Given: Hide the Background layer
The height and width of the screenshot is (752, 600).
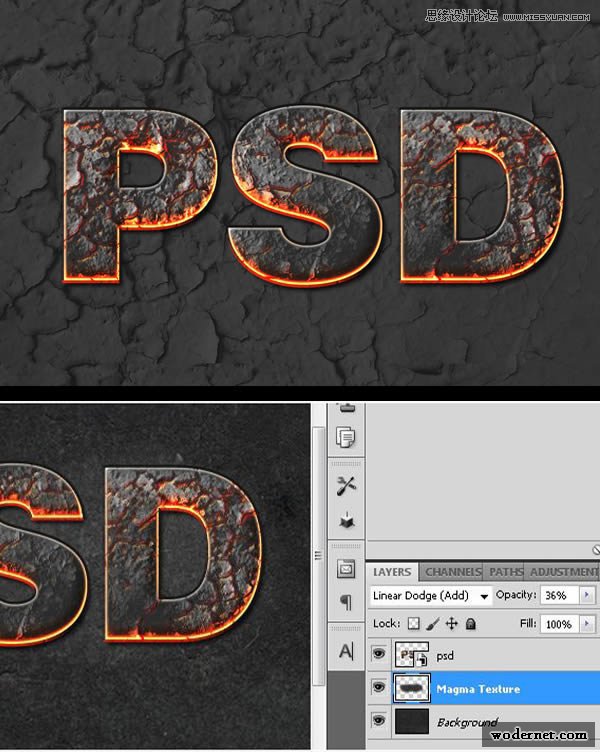Looking at the screenshot, I should click(379, 721).
